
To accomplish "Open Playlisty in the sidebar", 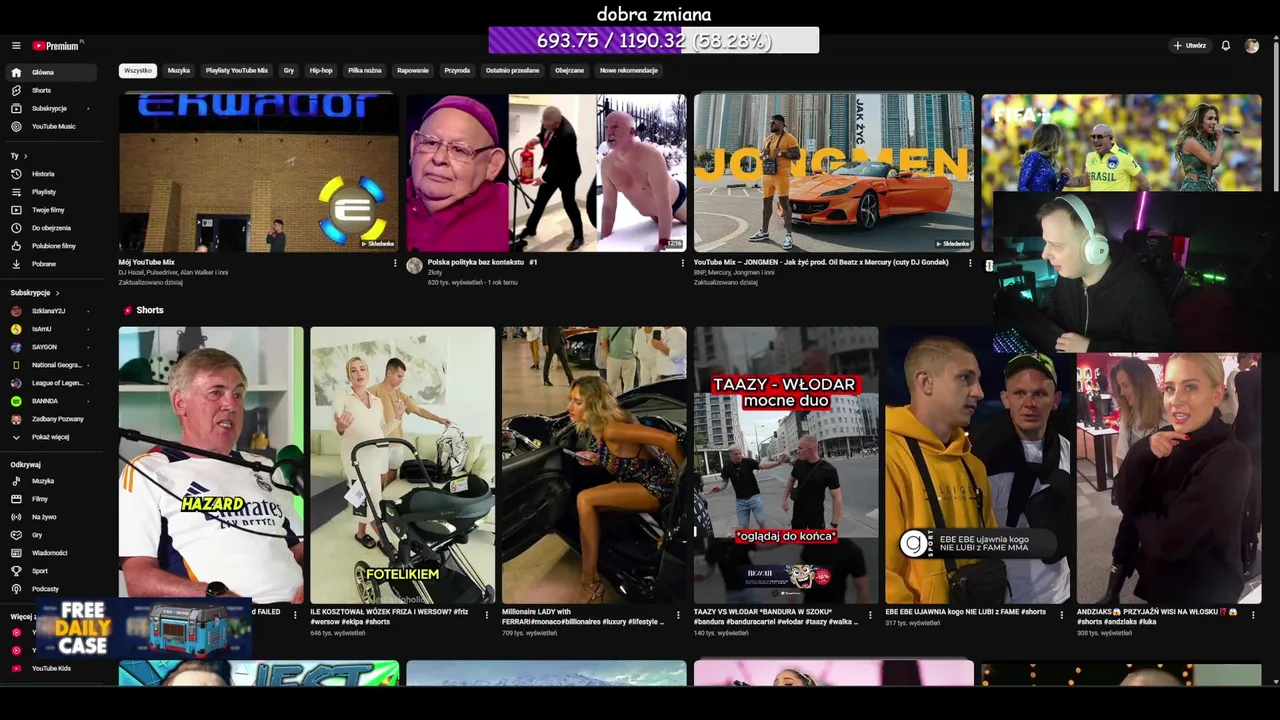I will (52, 192).
